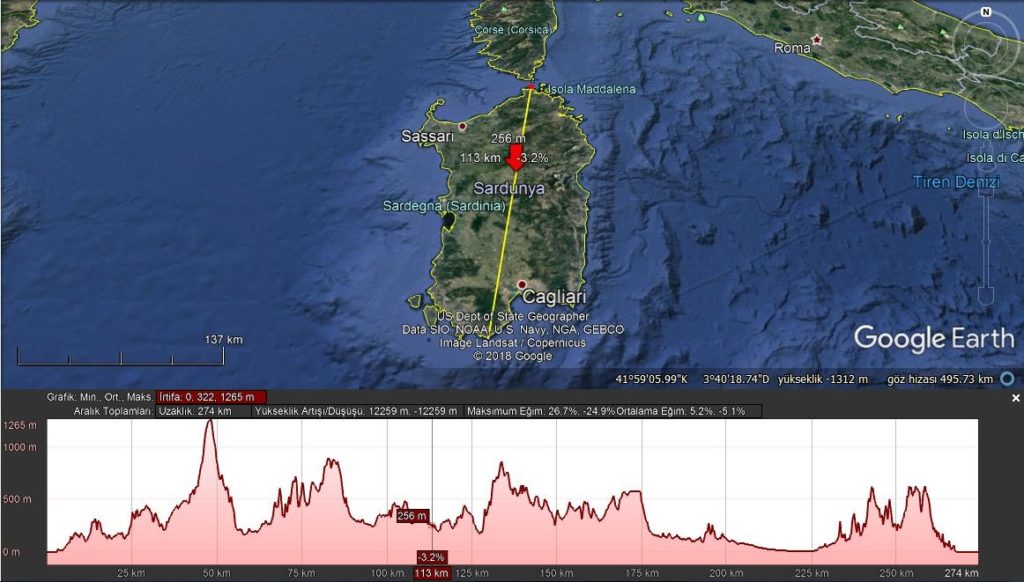Click the streaming status circle in status bar
Screen dimensions: 1024x582
click(x=1007, y=379)
